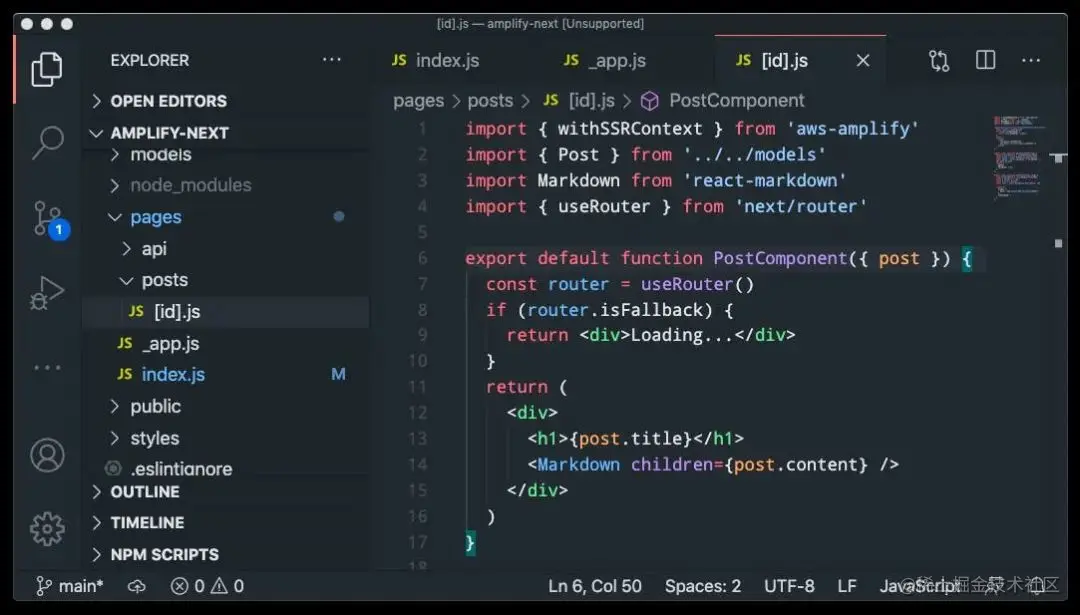The image size is (1080, 615).
Task: Expand the OUTLINE section
Action: click(x=226, y=492)
